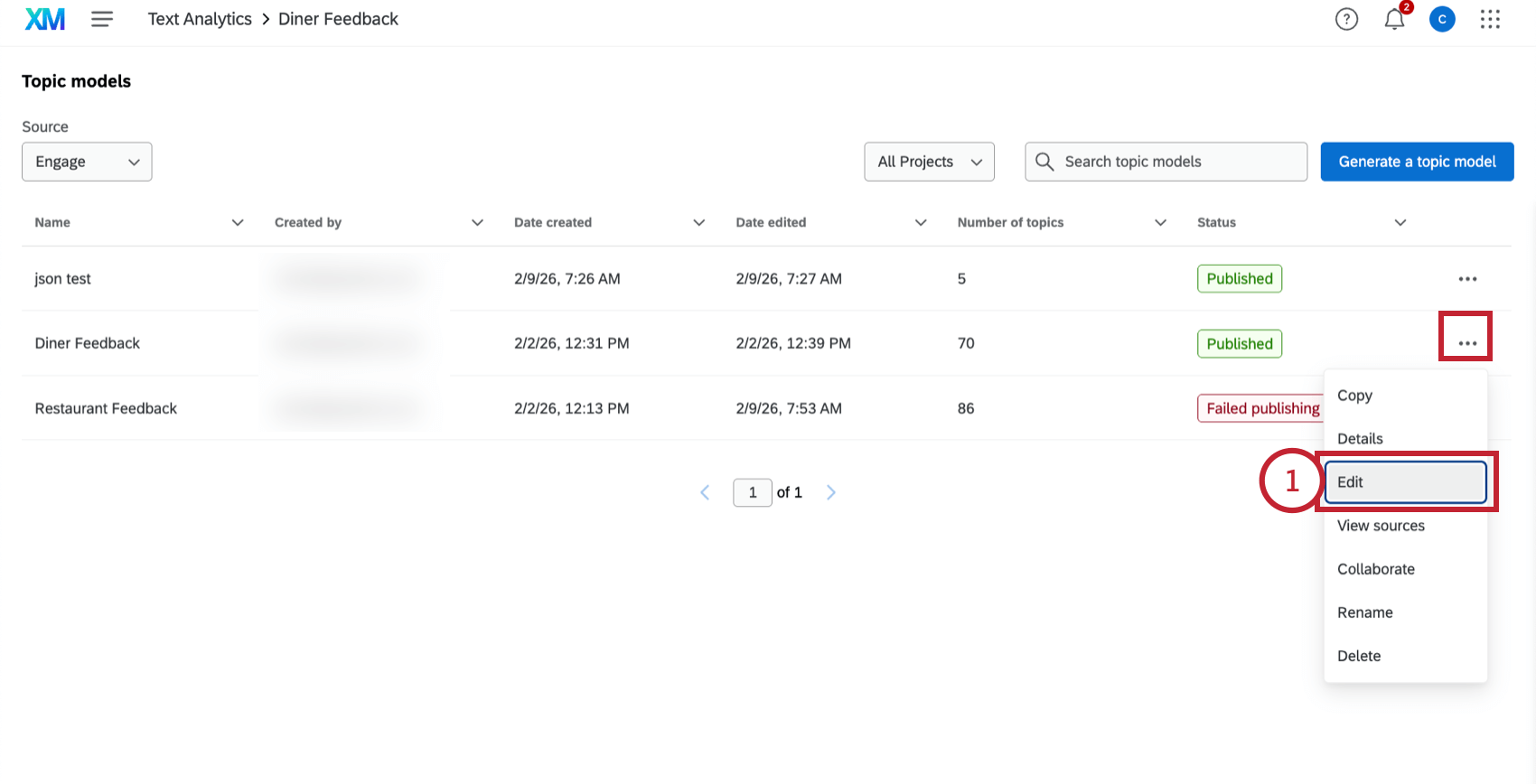Screen dimensions: 1536x784
Task: Go to the previous page arrow
Action: pos(705,492)
